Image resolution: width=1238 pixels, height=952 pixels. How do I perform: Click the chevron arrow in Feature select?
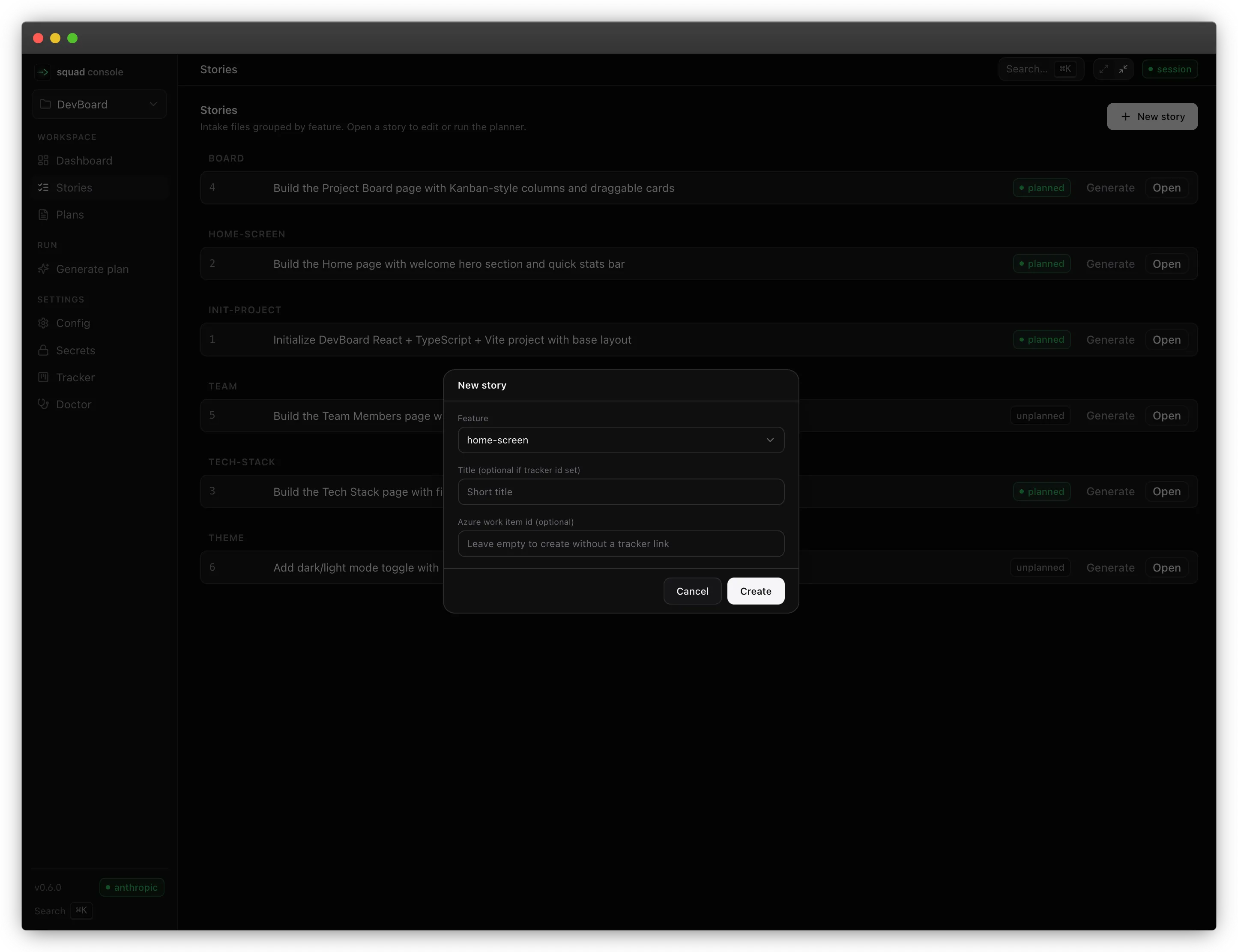[770, 440]
